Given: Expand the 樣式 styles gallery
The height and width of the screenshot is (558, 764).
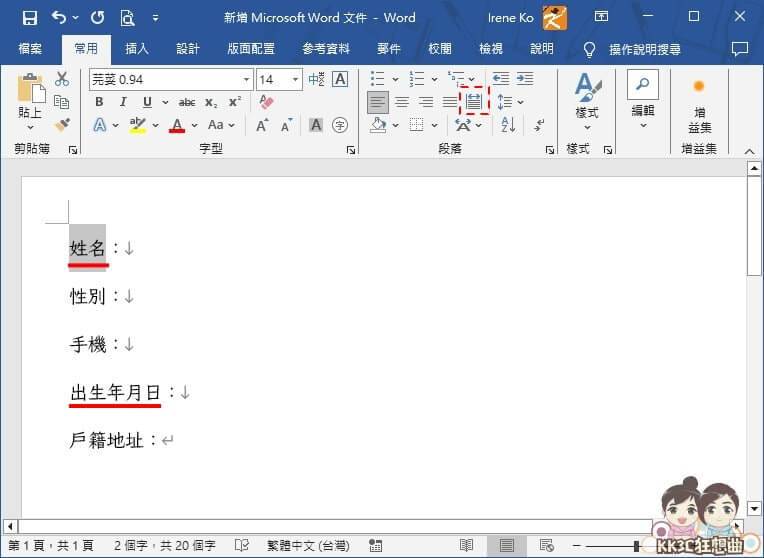Looking at the screenshot, I should coord(587,102).
